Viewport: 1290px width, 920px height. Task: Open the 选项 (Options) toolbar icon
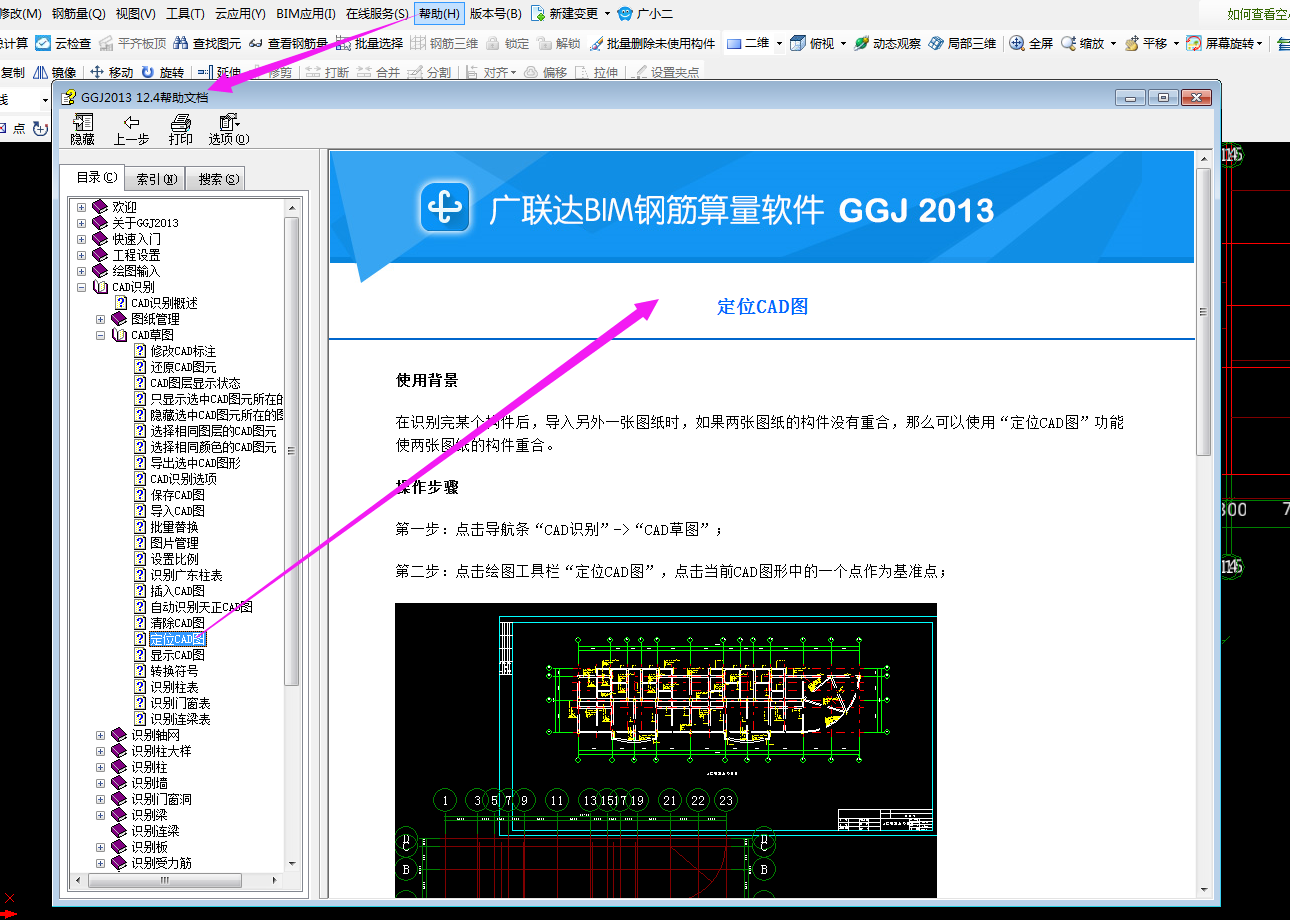tap(228, 123)
